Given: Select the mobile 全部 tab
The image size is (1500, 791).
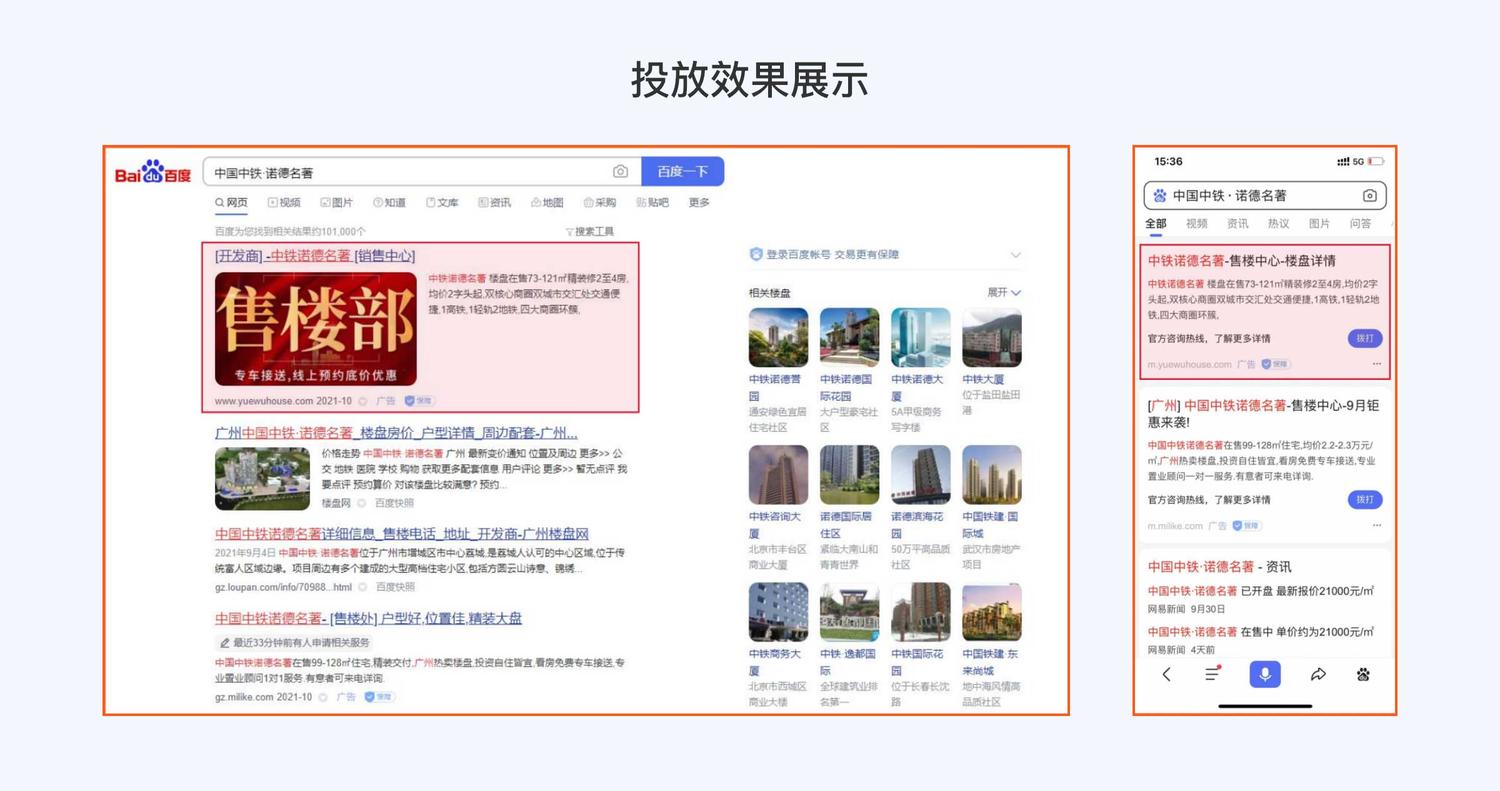Looking at the screenshot, I should (x=1156, y=224).
